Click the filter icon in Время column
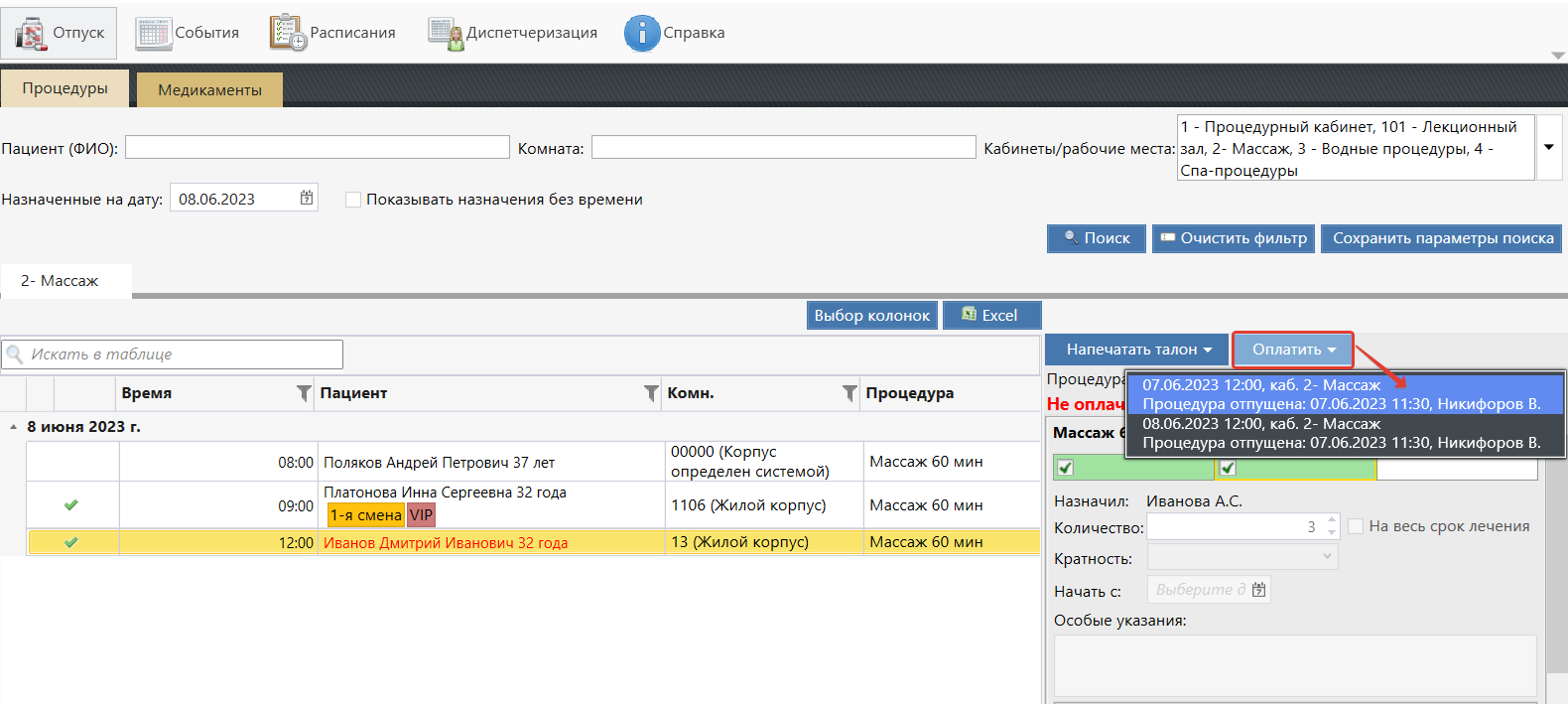 [x=304, y=393]
